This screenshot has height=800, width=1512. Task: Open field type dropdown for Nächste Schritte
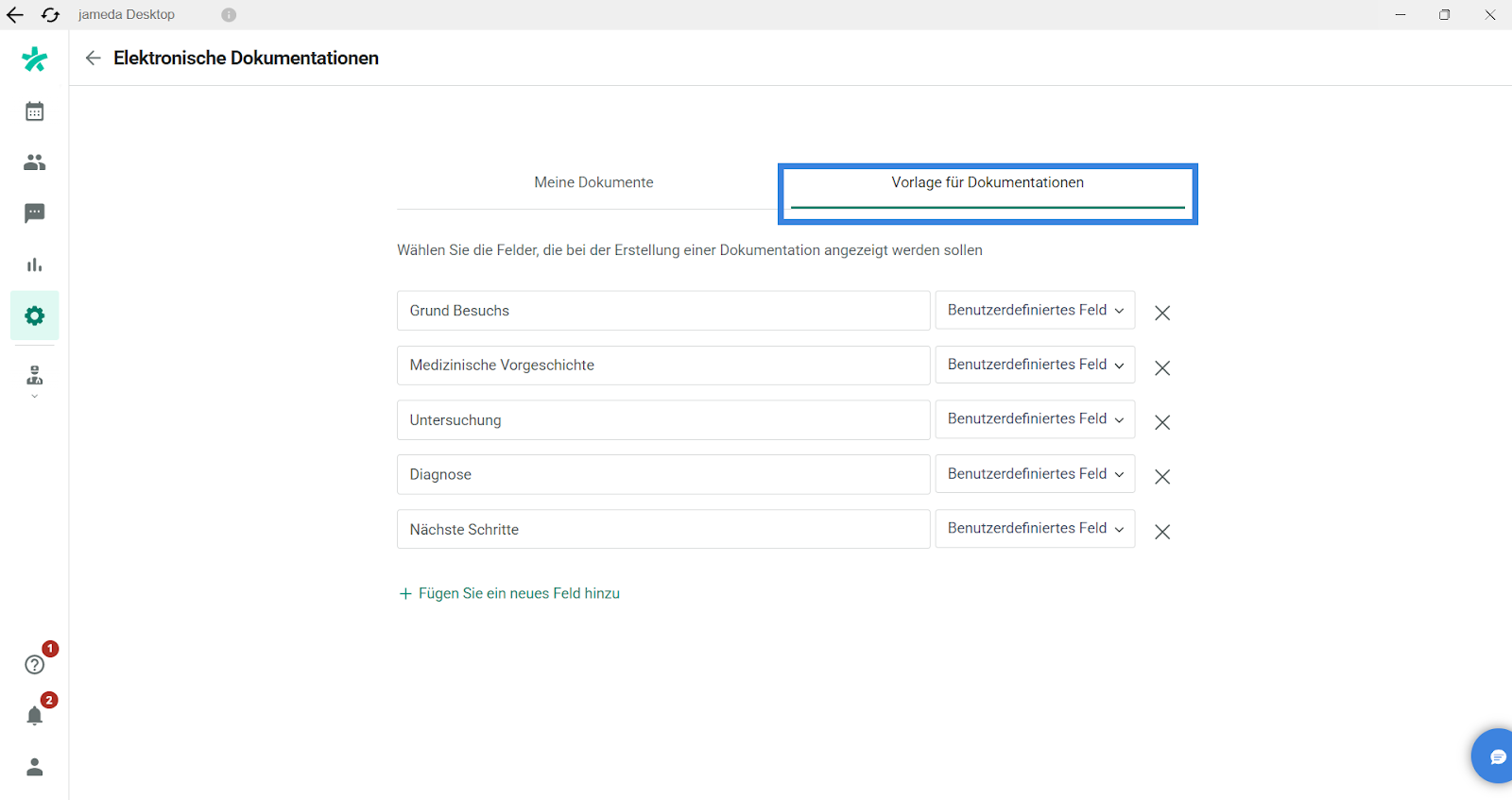[x=1035, y=529]
